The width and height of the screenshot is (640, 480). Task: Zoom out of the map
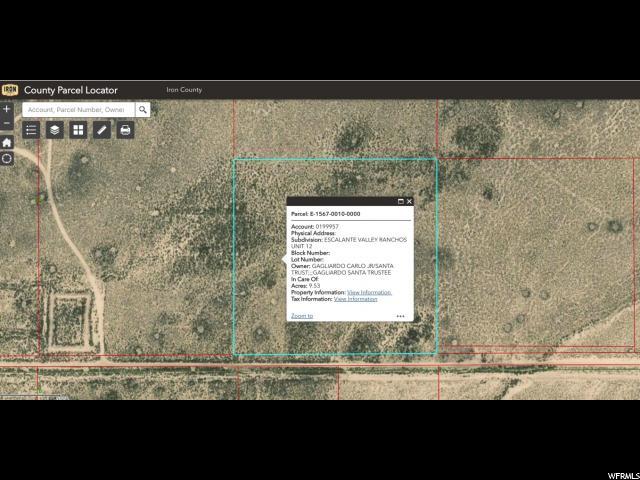[7, 123]
